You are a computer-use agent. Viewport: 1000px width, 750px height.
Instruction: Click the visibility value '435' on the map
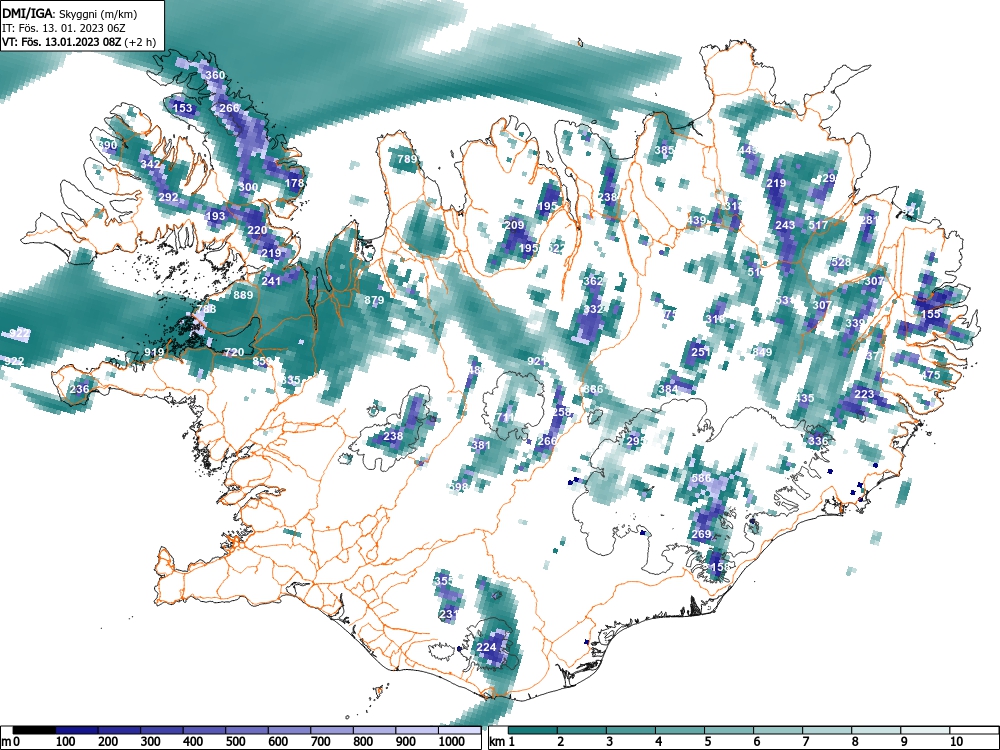pyautogui.click(x=804, y=399)
